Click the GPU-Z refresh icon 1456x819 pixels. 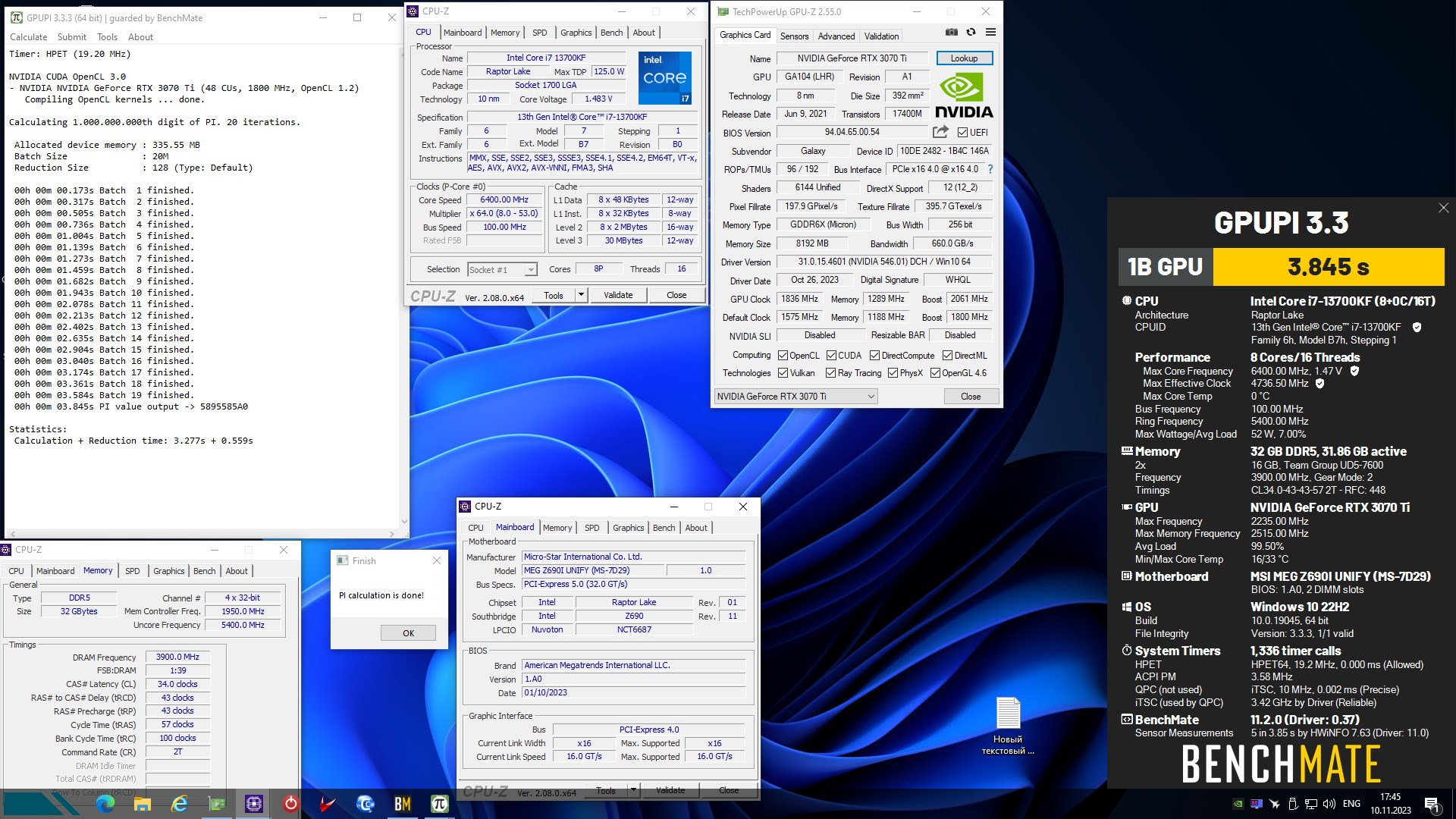(971, 32)
